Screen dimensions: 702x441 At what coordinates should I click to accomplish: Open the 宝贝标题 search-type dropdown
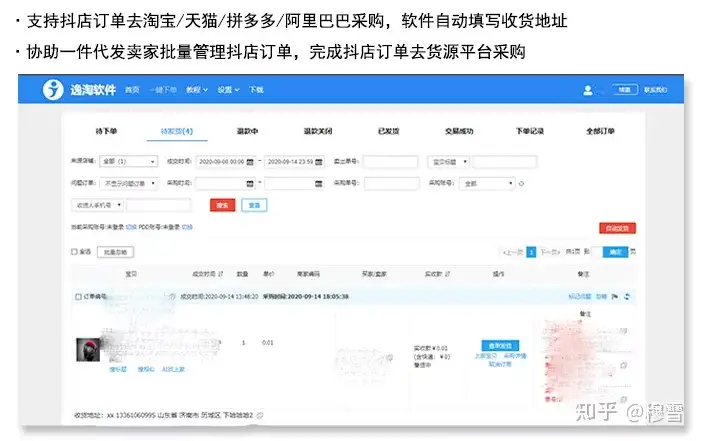[449, 162]
